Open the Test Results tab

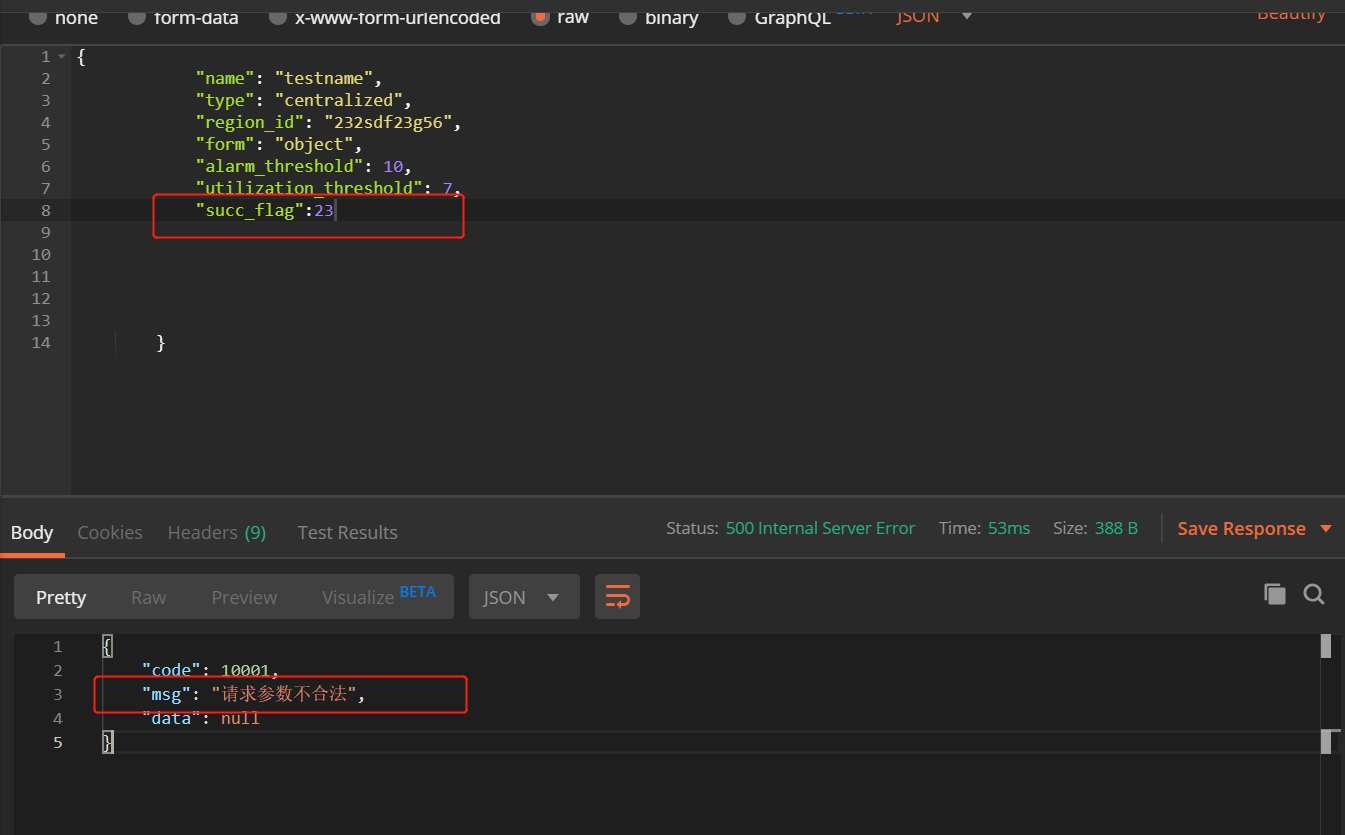347,532
